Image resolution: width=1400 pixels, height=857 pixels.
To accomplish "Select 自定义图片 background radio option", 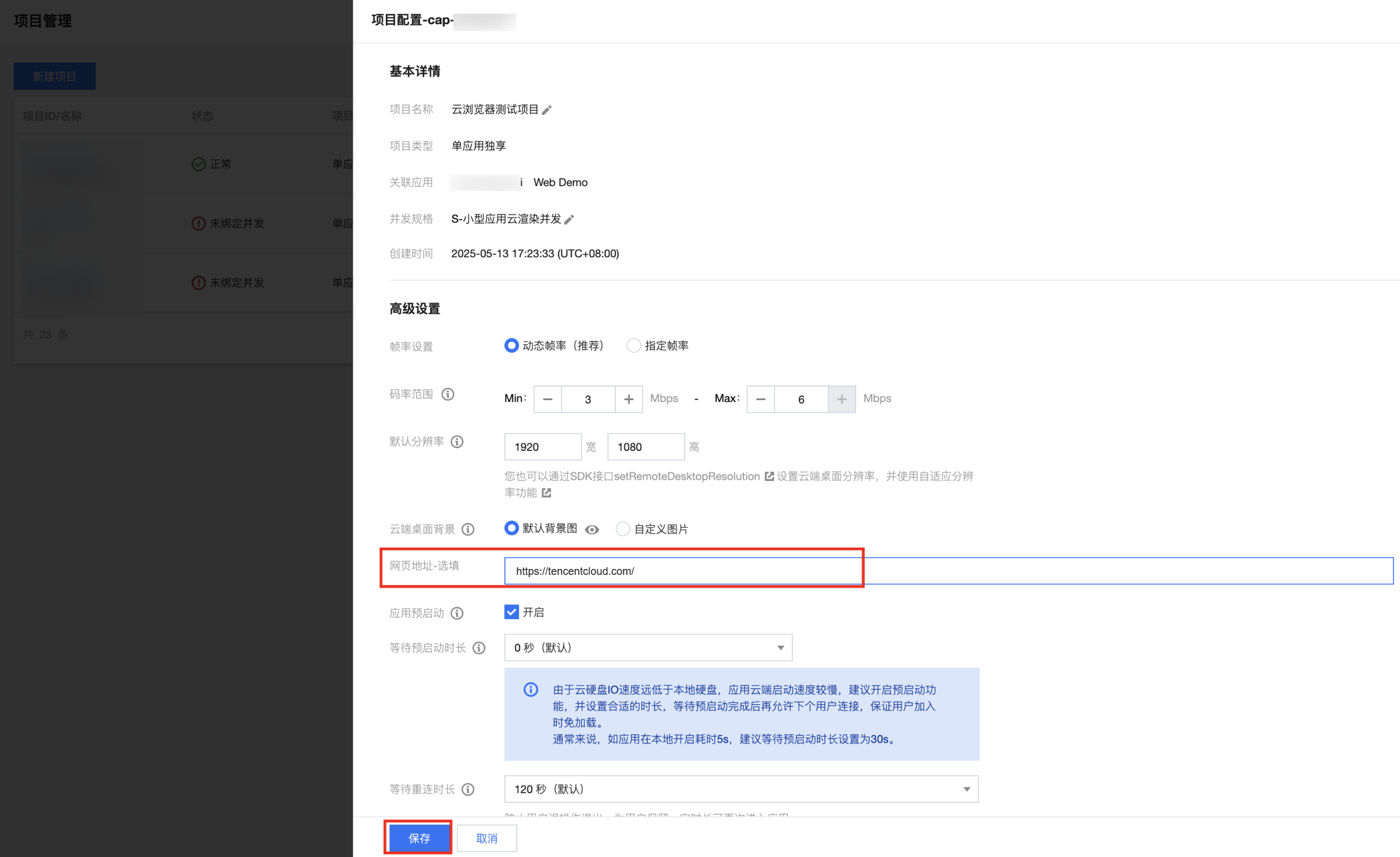I will click(x=622, y=529).
